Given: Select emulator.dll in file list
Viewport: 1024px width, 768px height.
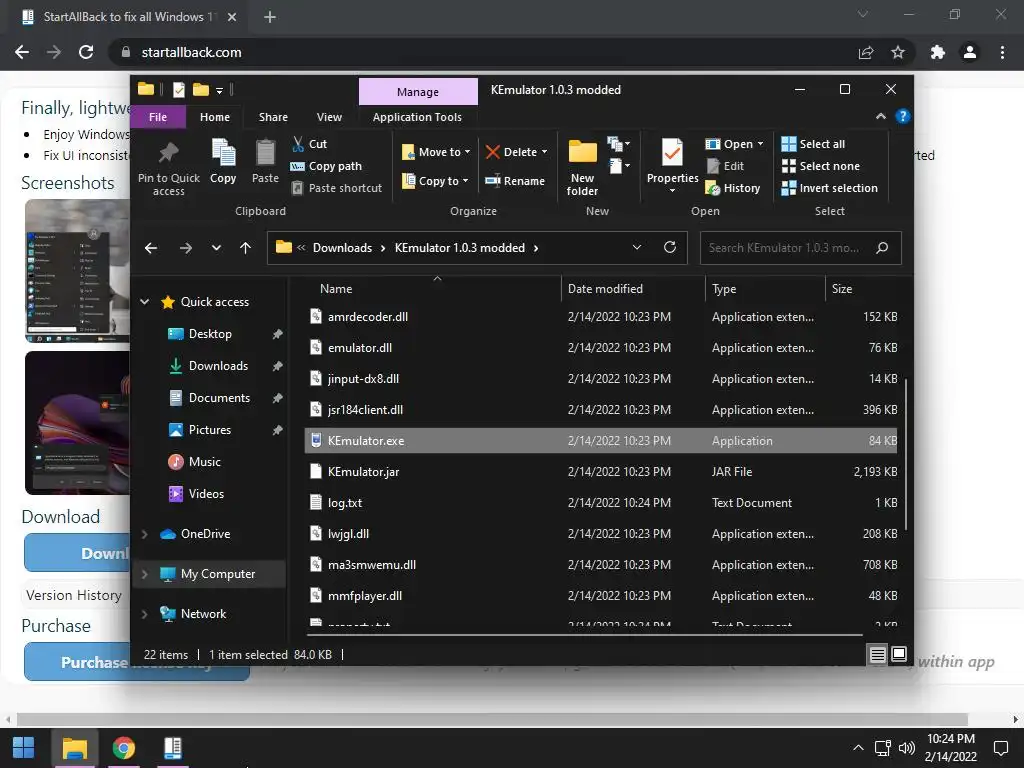Looking at the screenshot, I should click(601, 347).
